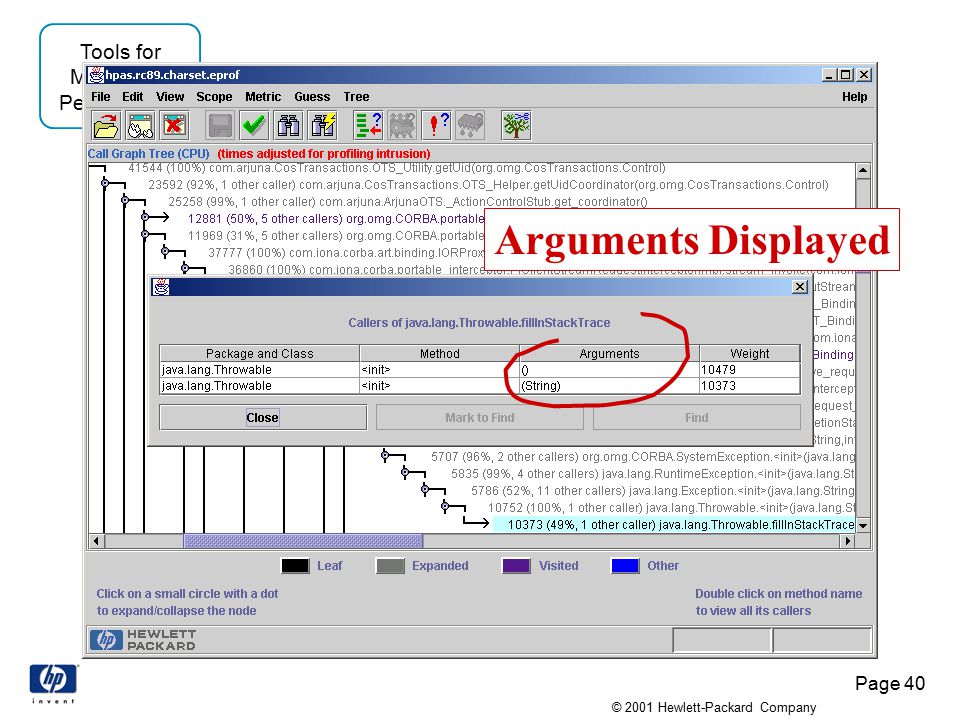Viewport: 960px width, 720px height.
Task: Toggle the 11969 org.omg.CORBA.portable node circle
Action: (145, 234)
